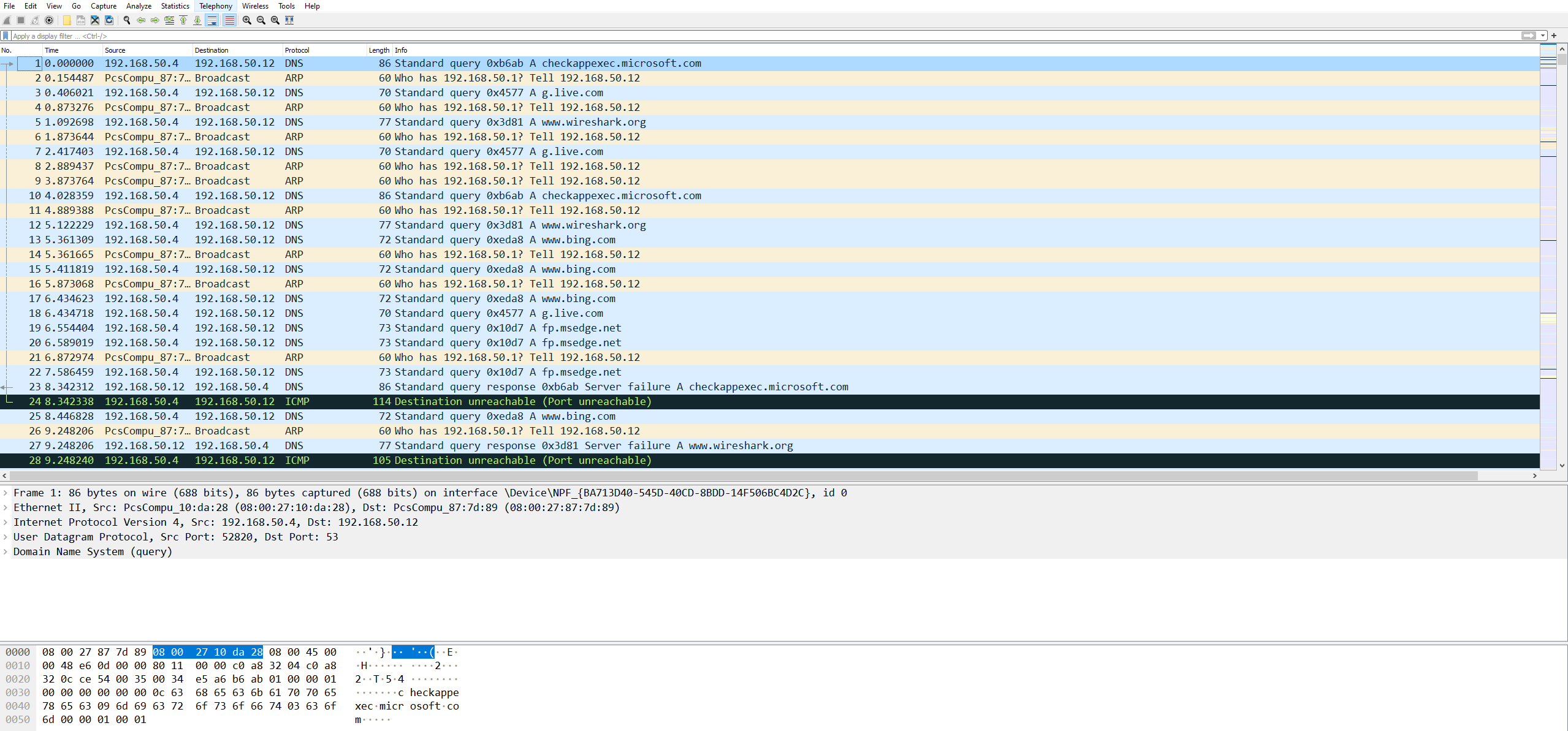Open the Statistics menu
Image resolution: width=1568 pixels, height=731 pixels.
coord(175,6)
